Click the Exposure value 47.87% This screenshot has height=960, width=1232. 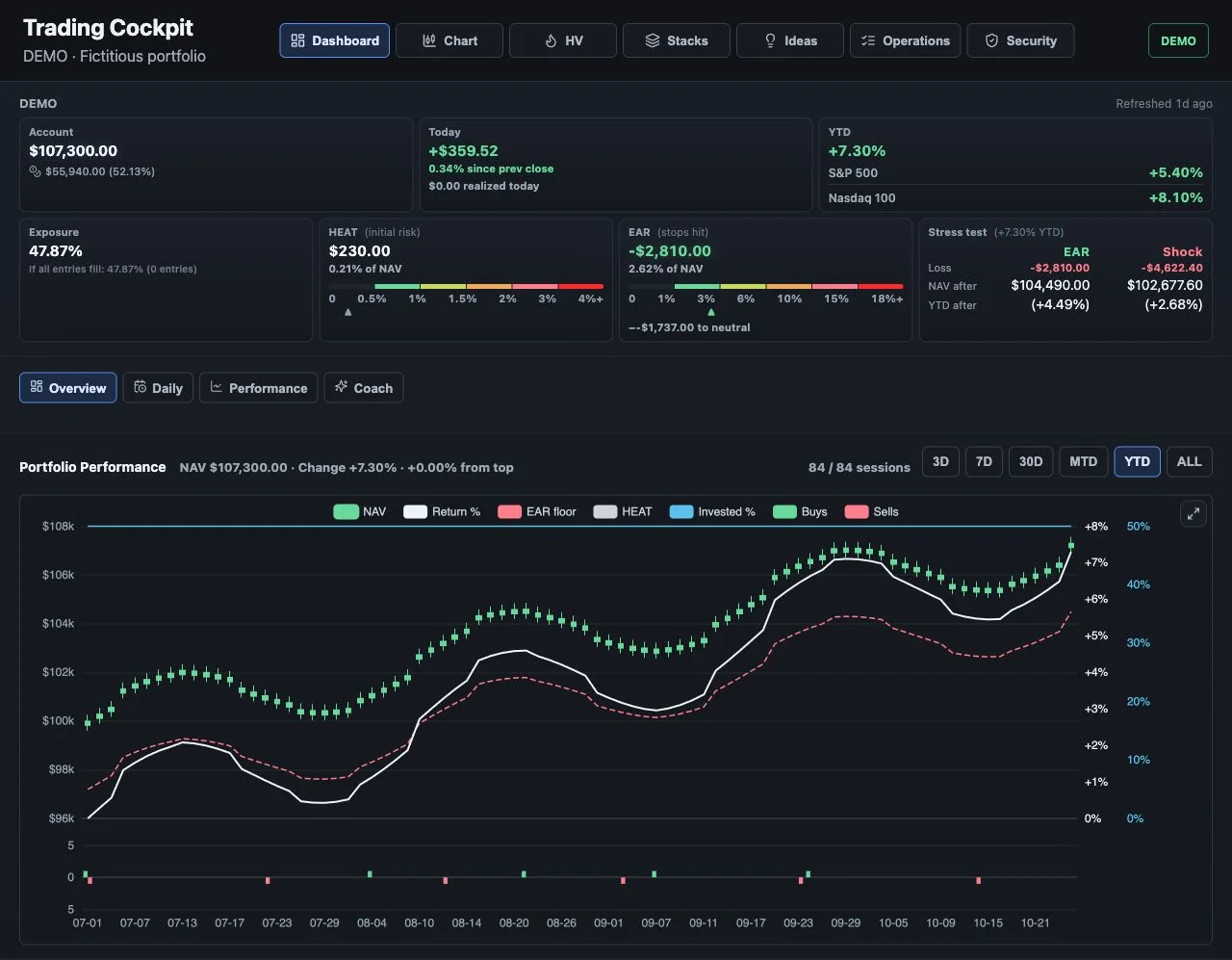[x=56, y=251]
